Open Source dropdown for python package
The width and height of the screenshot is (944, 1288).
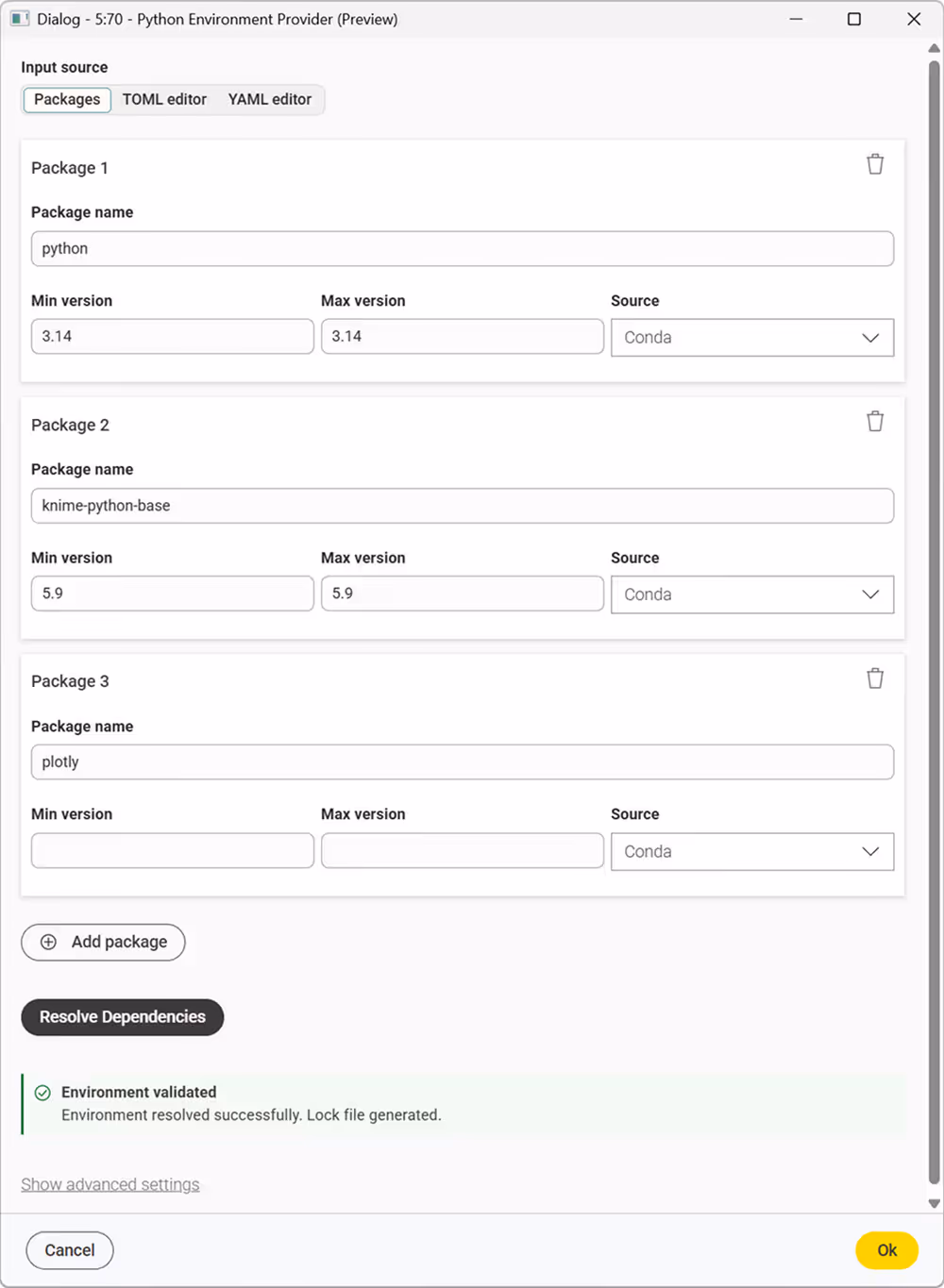pos(752,338)
